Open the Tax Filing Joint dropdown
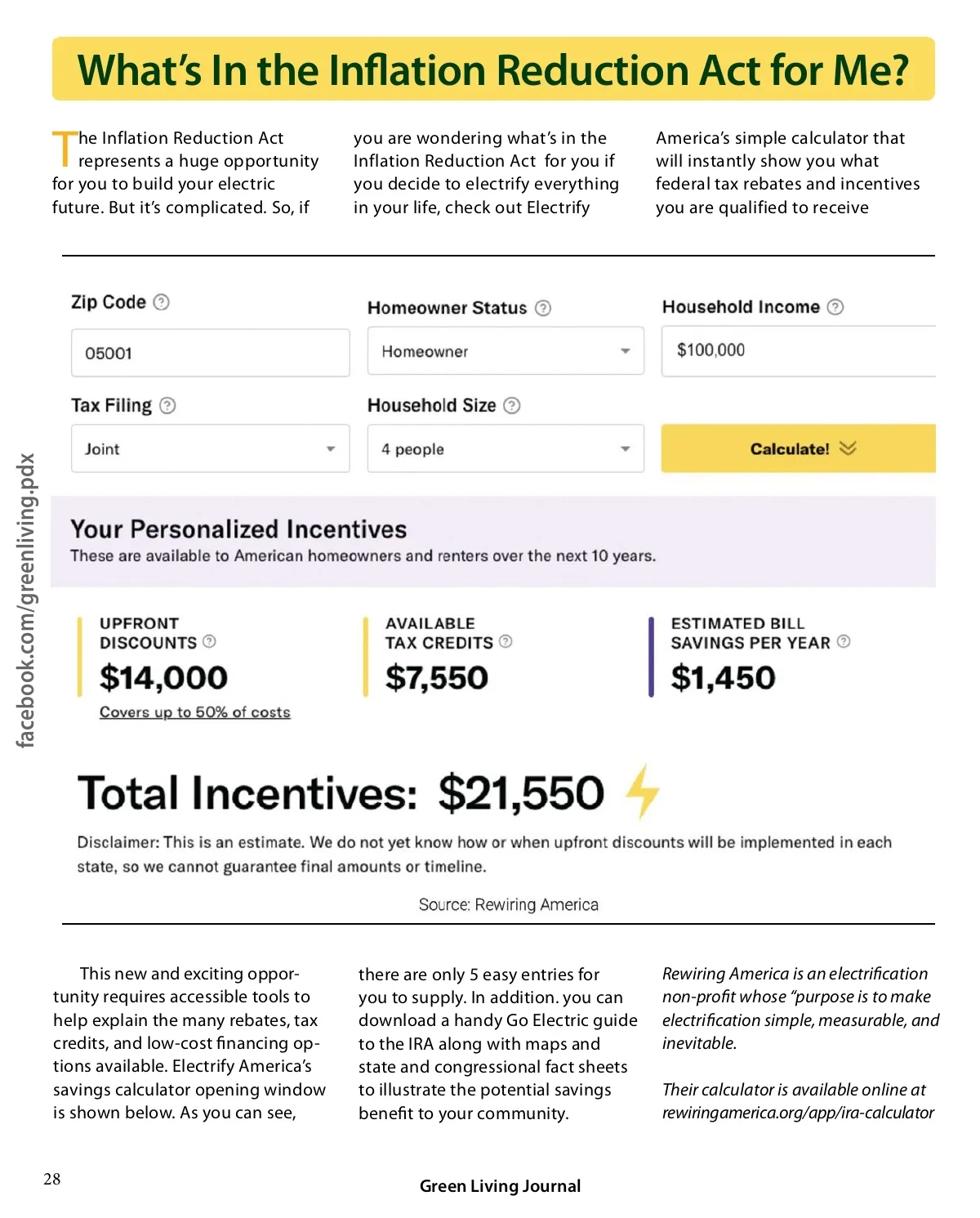Viewport: 980px width, 1218px height. point(211,448)
